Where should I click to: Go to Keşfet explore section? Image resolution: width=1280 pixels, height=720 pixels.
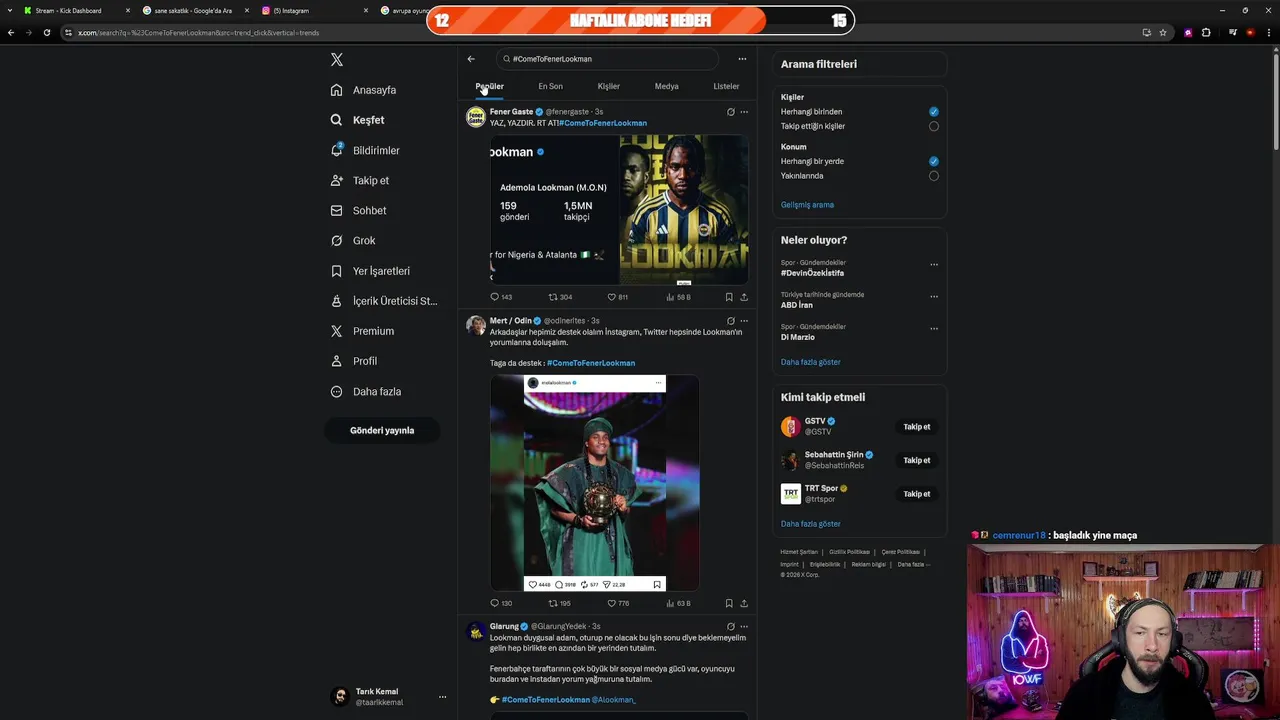pyautogui.click(x=358, y=120)
